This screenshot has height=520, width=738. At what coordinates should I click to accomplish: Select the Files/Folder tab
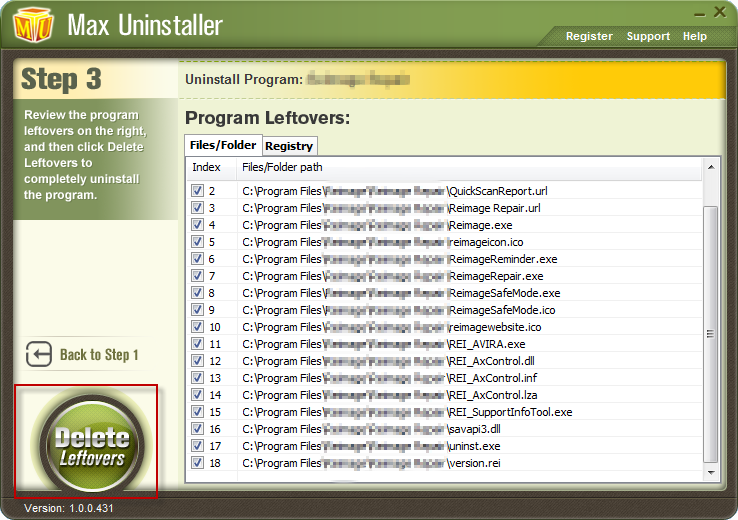pyautogui.click(x=223, y=145)
